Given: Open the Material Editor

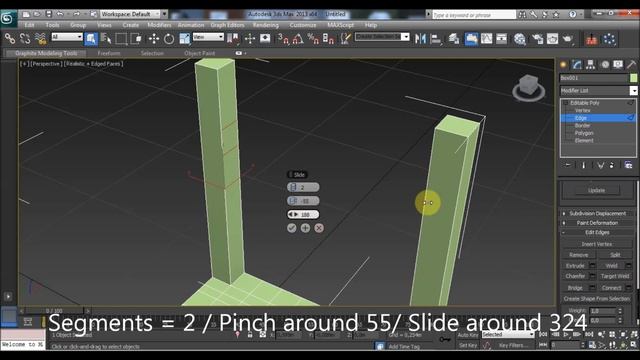Looking at the screenshot, I should tap(520, 39).
